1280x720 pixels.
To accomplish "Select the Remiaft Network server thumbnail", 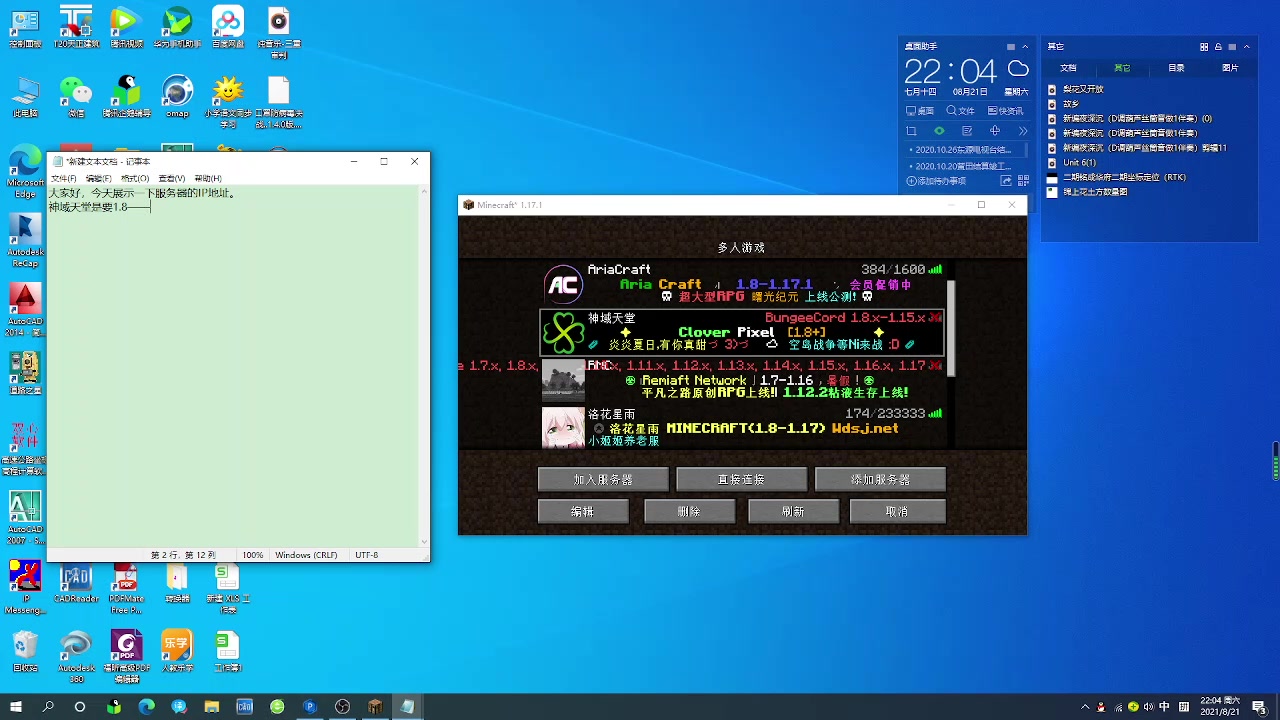I will (x=563, y=380).
